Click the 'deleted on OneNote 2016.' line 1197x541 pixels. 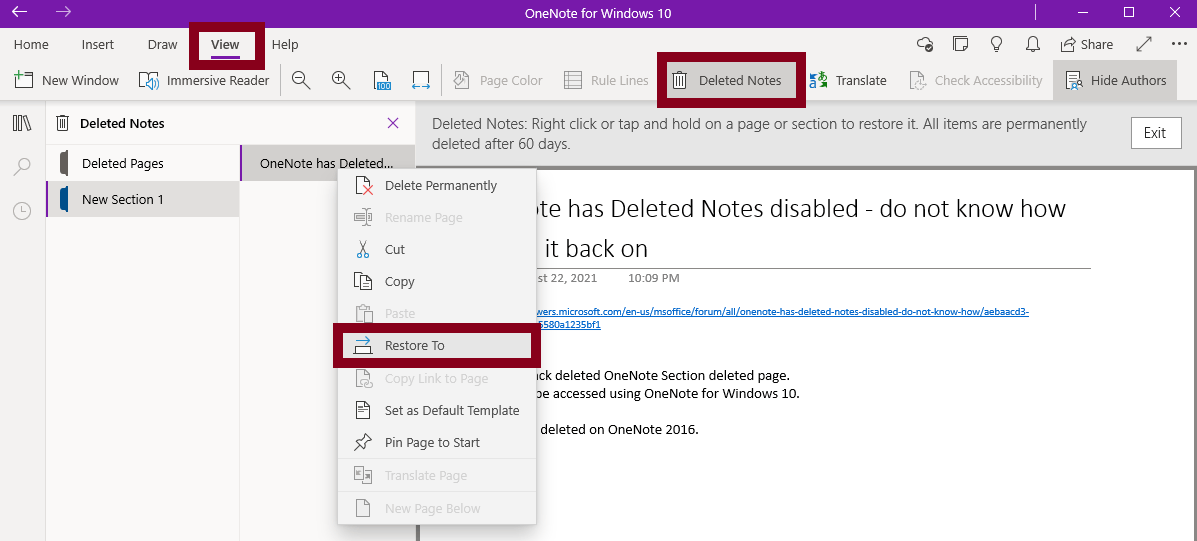tap(618, 429)
